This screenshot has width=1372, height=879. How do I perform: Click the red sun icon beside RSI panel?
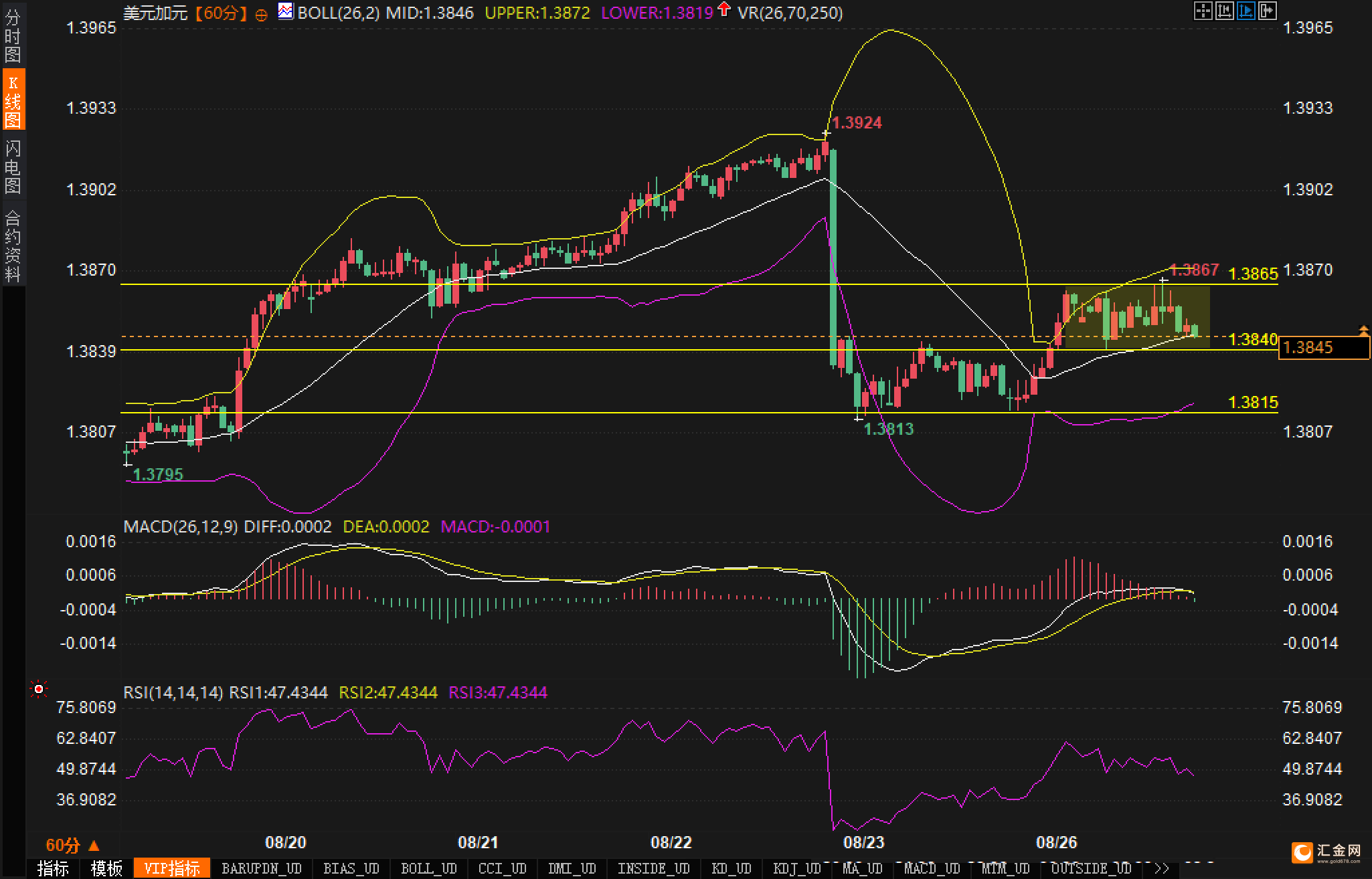coord(39,689)
